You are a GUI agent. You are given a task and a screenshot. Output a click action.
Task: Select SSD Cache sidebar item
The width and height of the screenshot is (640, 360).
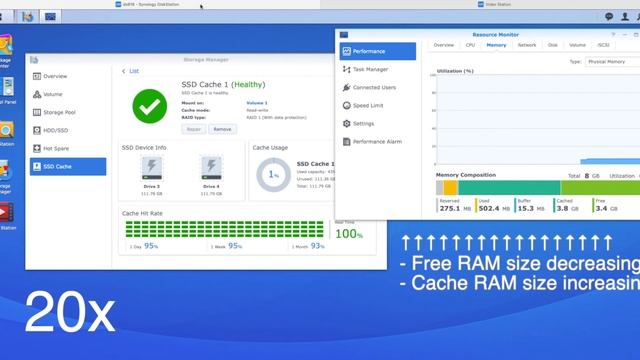68,167
